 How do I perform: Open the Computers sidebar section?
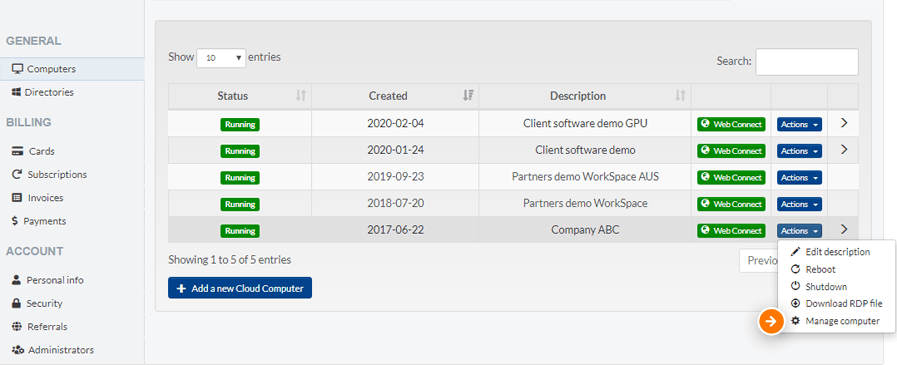point(72,69)
